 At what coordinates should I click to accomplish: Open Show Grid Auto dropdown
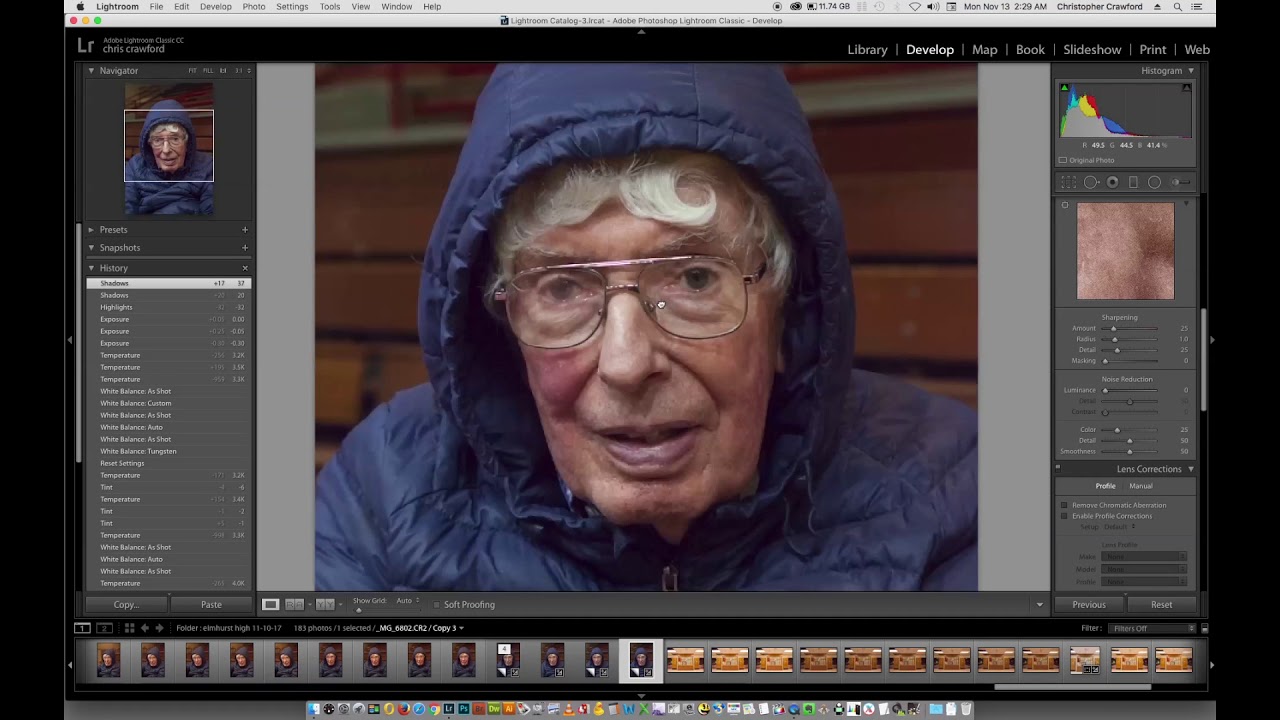tap(406, 601)
